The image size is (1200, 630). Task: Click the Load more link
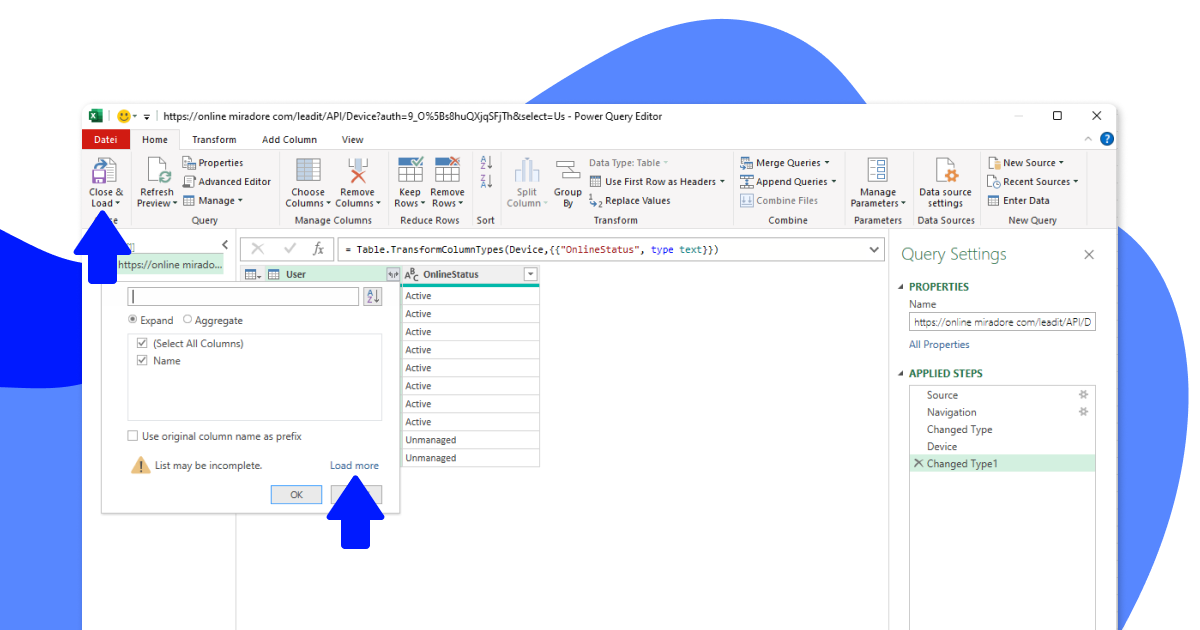(x=356, y=464)
